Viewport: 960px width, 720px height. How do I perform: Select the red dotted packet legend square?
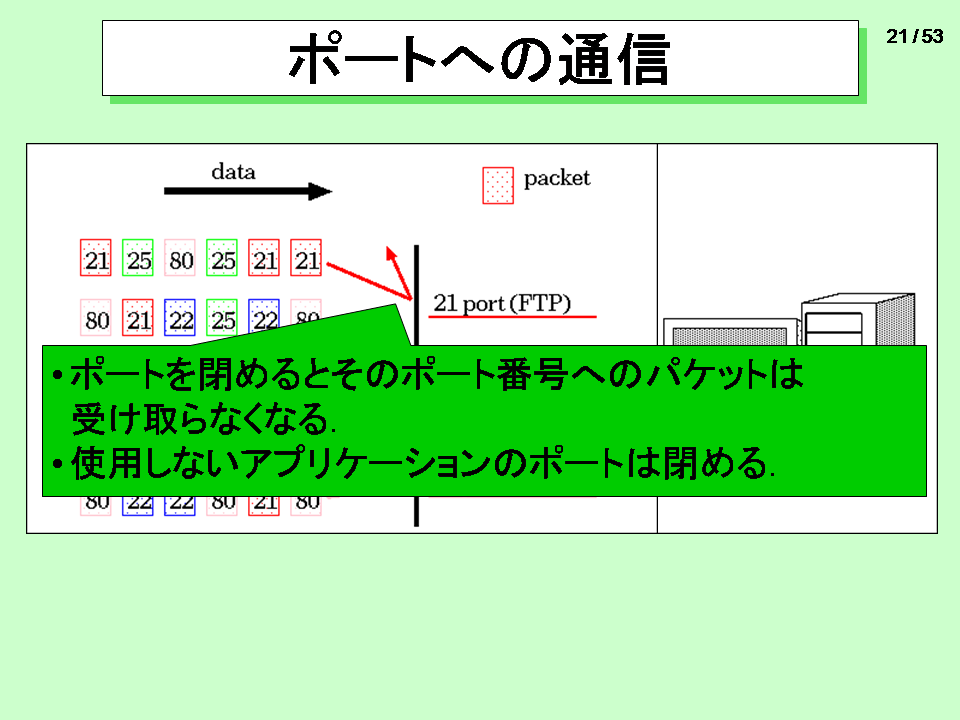point(498,185)
